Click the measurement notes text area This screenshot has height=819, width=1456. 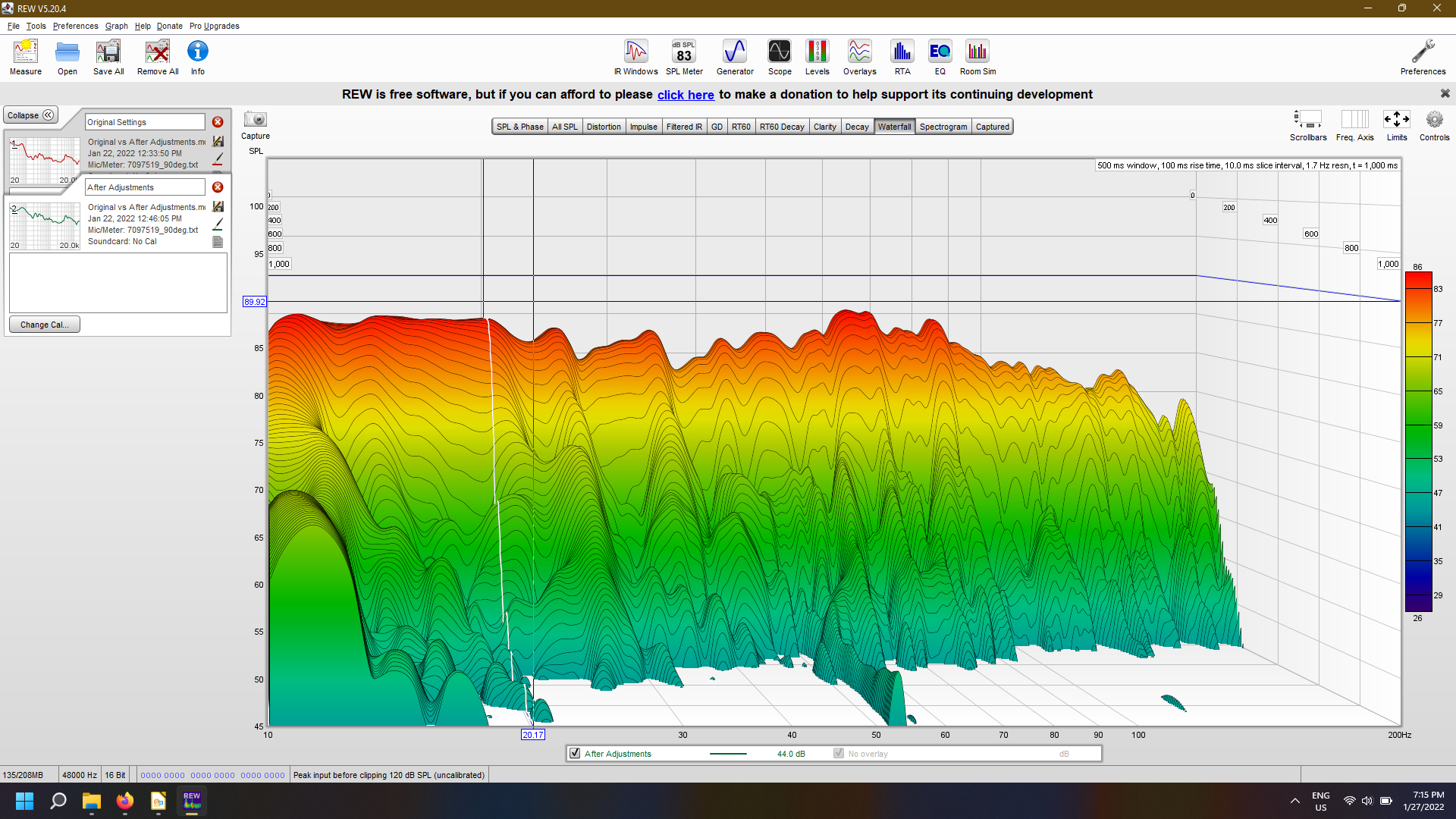tap(118, 282)
